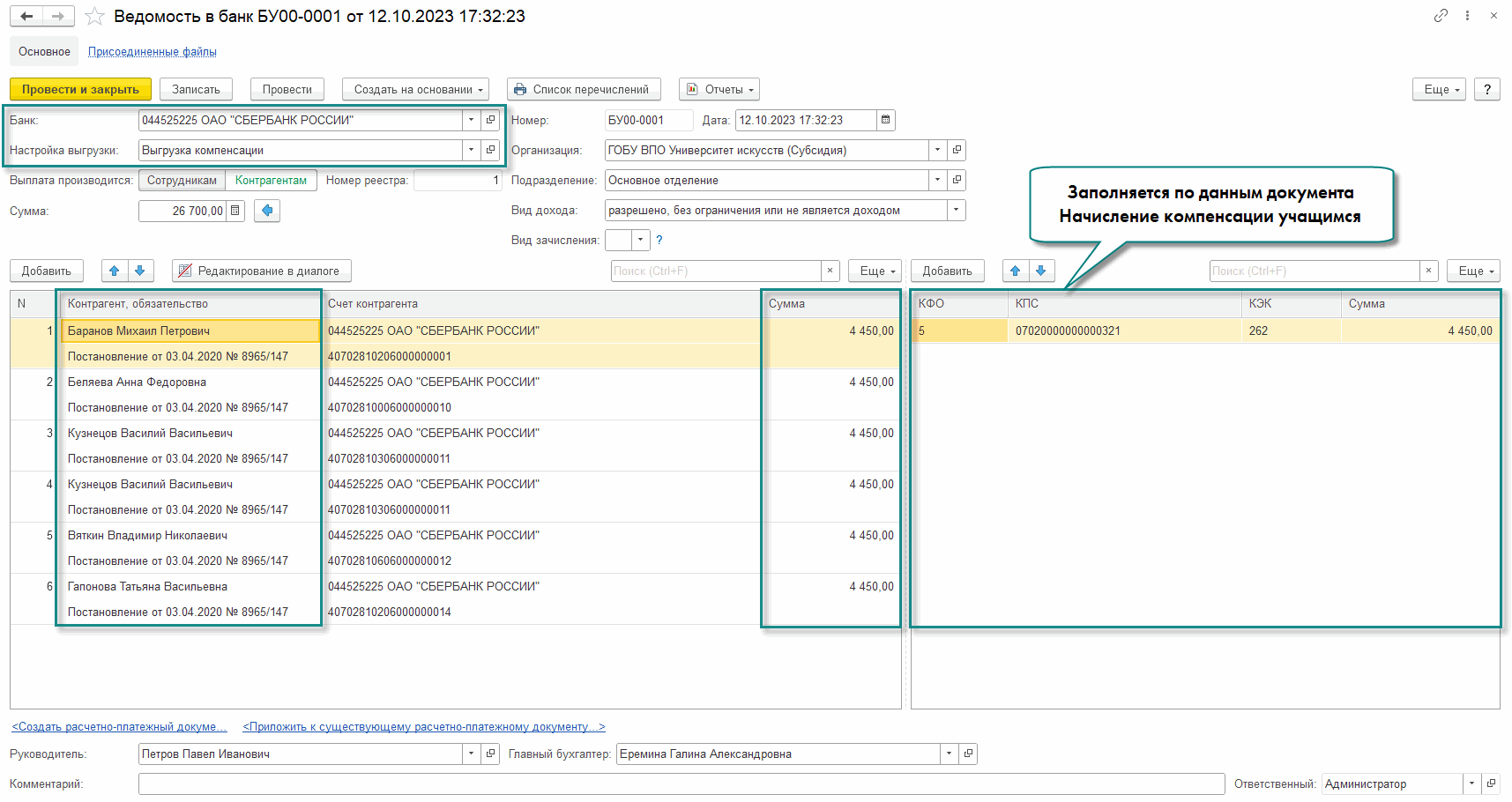
Task: Open Отчеты menu
Action: [719, 89]
